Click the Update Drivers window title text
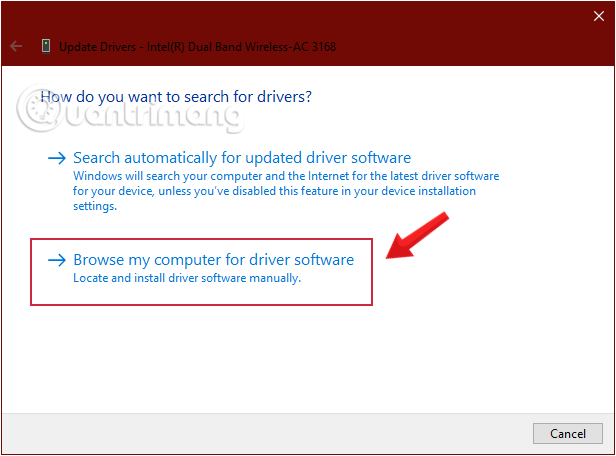Screen dimensions: 616x456 coord(100,46)
